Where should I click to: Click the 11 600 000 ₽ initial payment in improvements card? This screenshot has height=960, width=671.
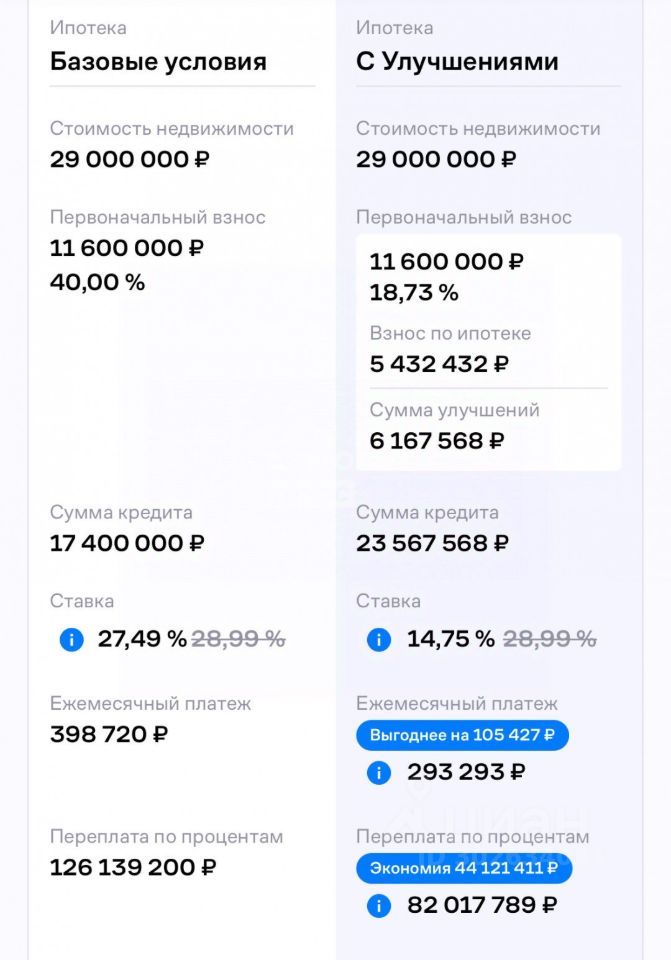pos(446,261)
